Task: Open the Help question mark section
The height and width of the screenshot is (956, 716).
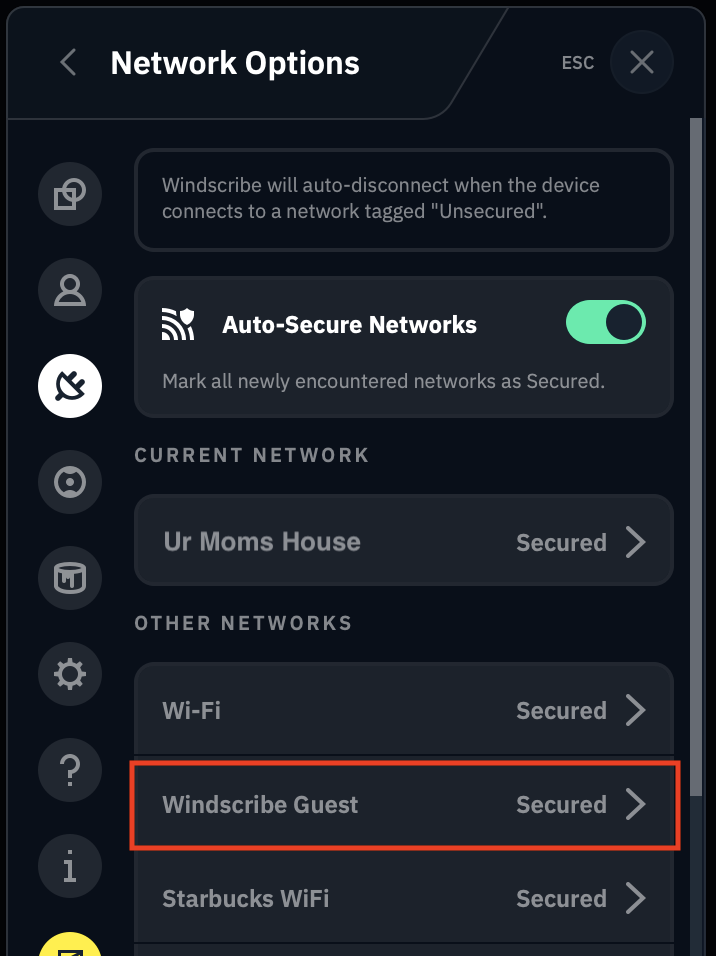Action: coord(69,770)
